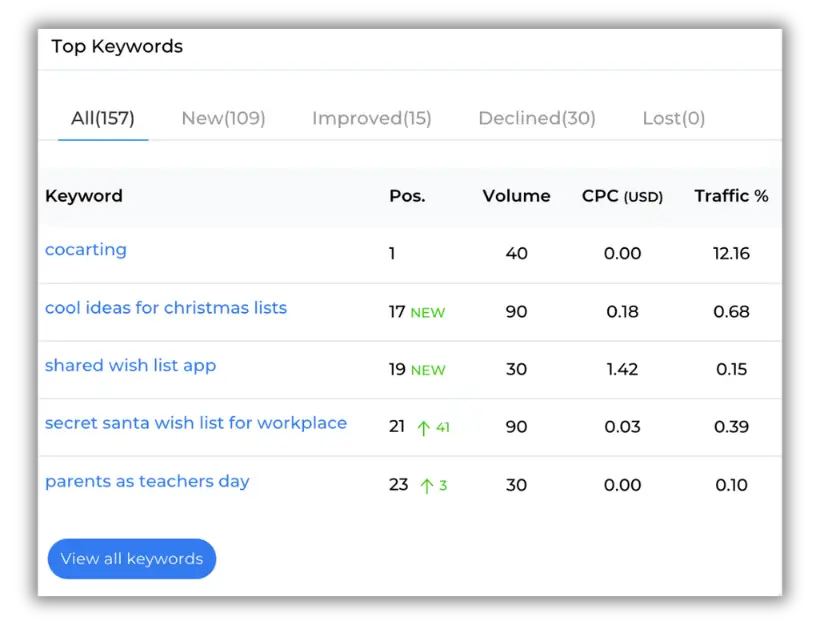This screenshot has width=821, height=625.
Task: Click the View all keywords button
Action: click(x=131, y=558)
